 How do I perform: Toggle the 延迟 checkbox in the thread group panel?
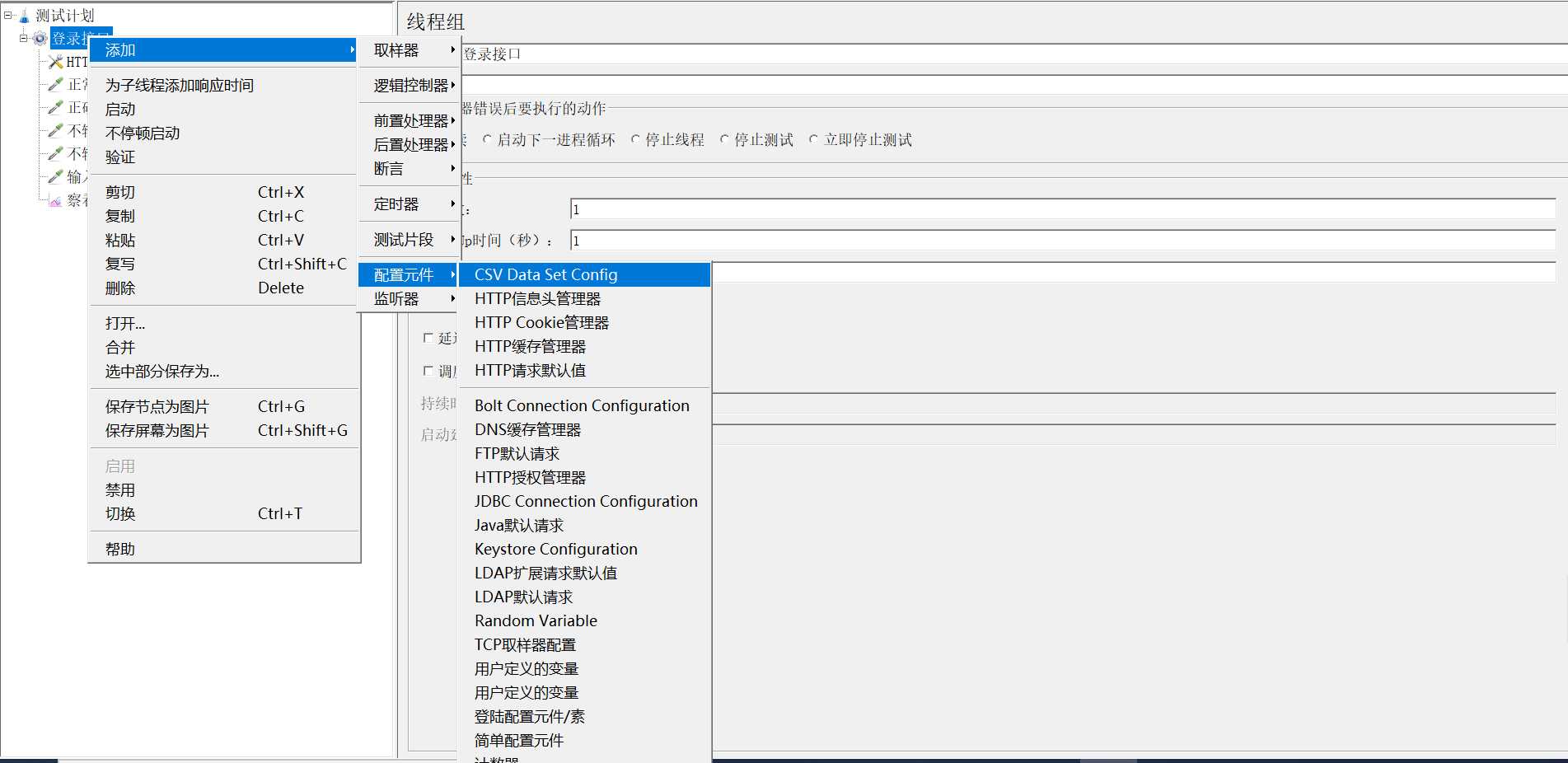pos(428,338)
